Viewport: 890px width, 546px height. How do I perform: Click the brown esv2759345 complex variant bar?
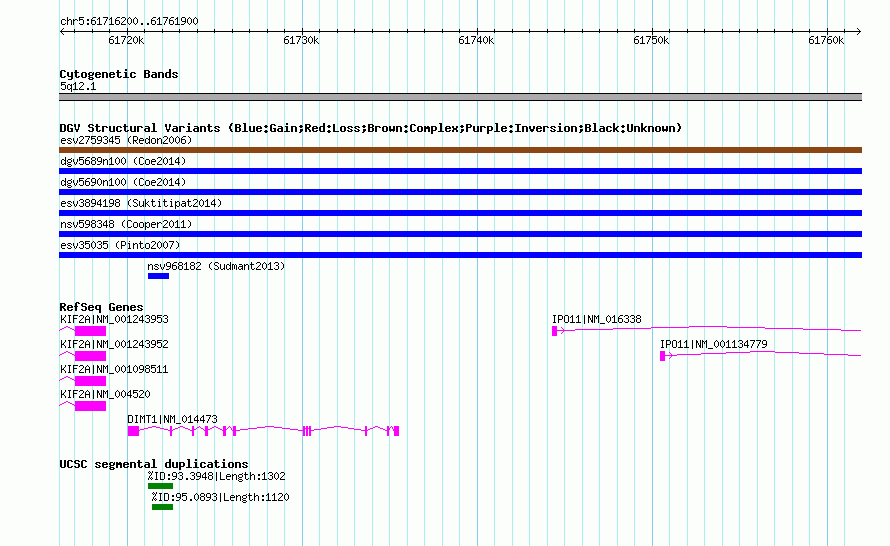pos(460,150)
